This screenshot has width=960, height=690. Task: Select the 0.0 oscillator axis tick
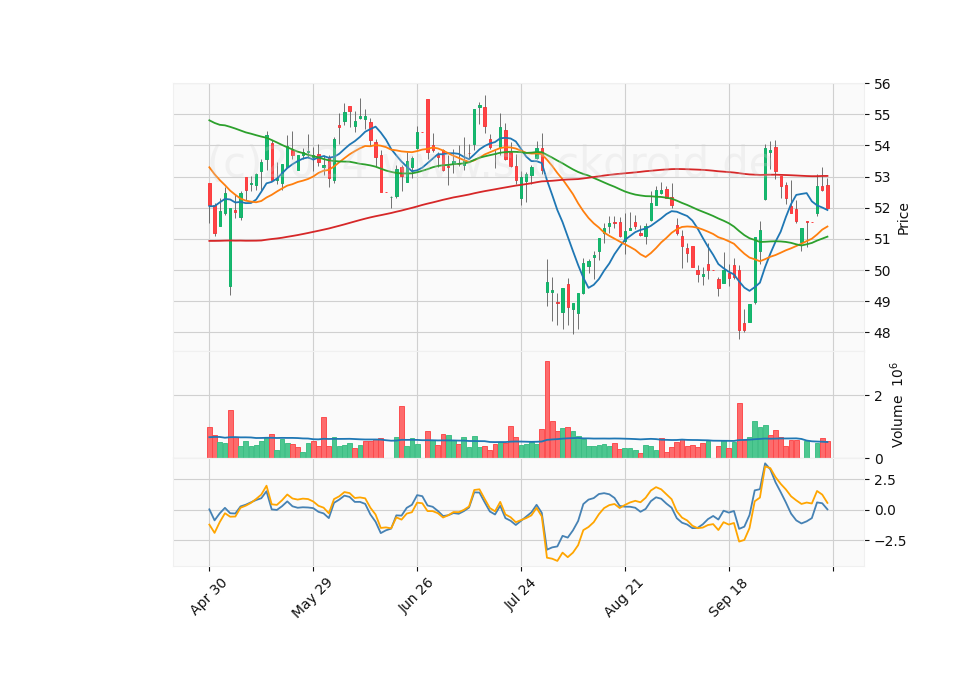[x=884, y=511]
